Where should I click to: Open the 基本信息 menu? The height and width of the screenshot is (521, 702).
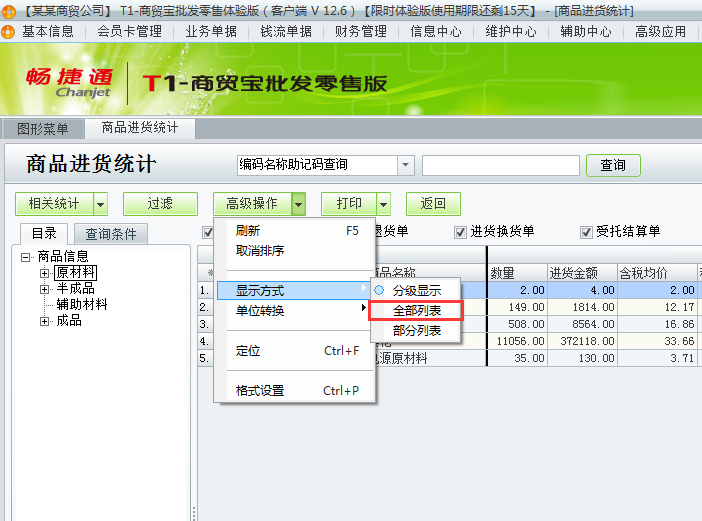[x=47, y=31]
